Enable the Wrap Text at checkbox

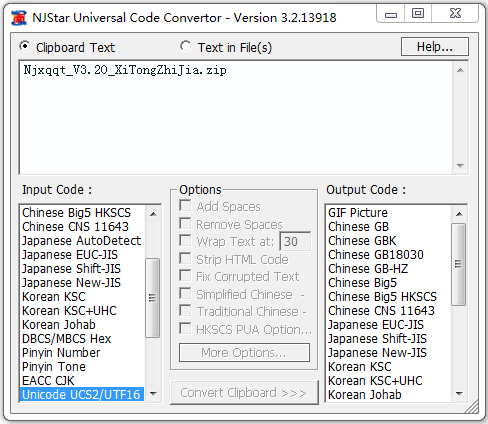pyautogui.click(x=185, y=241)
